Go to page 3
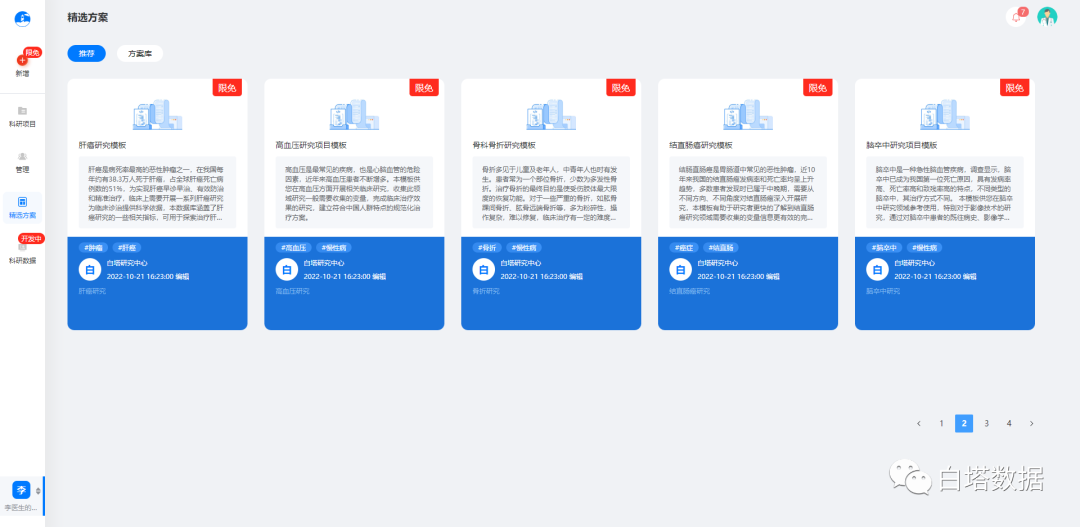Viewport: 1080px width, 527px height. [986, 424]
